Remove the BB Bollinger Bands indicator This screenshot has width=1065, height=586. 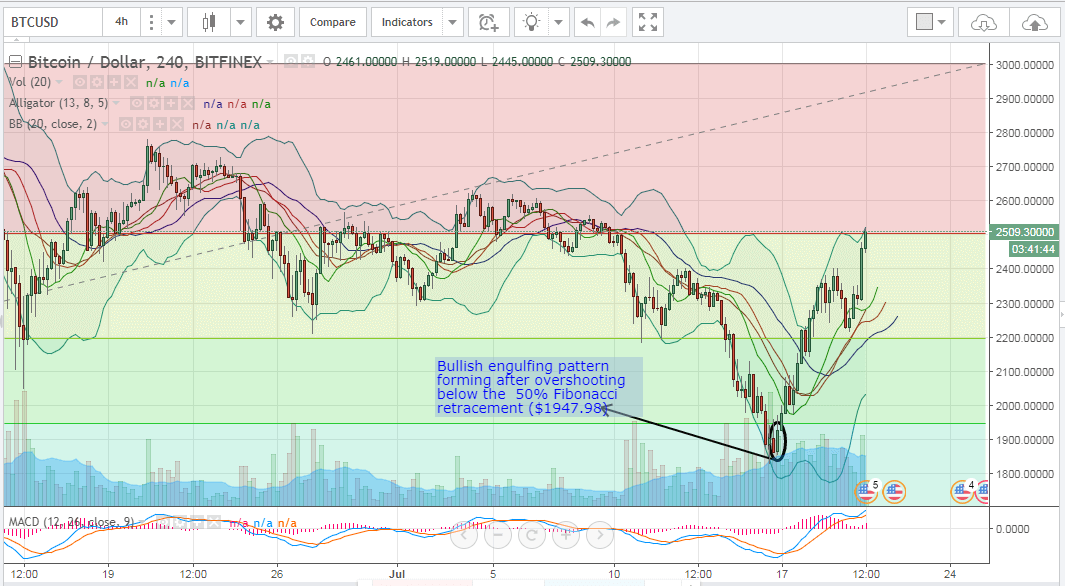click(x=177, y=124)
